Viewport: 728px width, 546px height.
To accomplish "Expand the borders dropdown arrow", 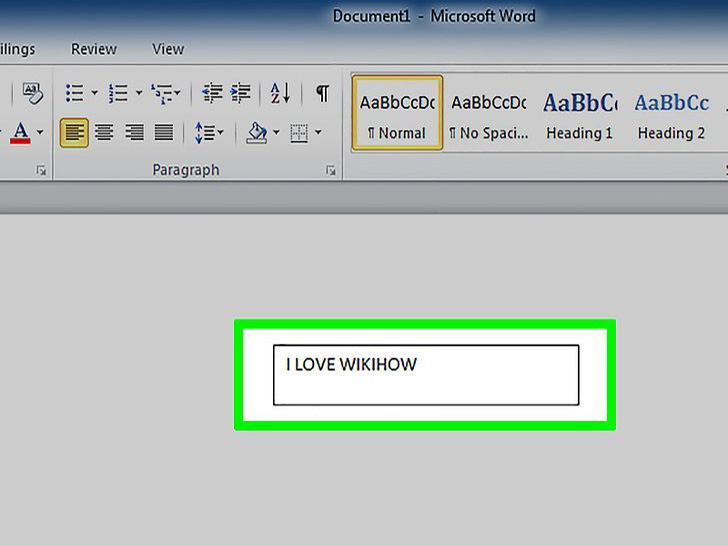I will coord(318,133).
